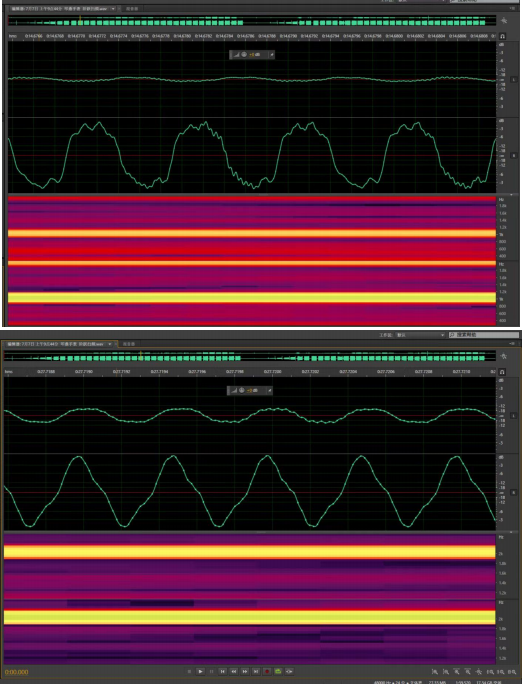Toggle the right channel R button in upper window
Viewport: 522px width, 684px height.
[513, 155]
